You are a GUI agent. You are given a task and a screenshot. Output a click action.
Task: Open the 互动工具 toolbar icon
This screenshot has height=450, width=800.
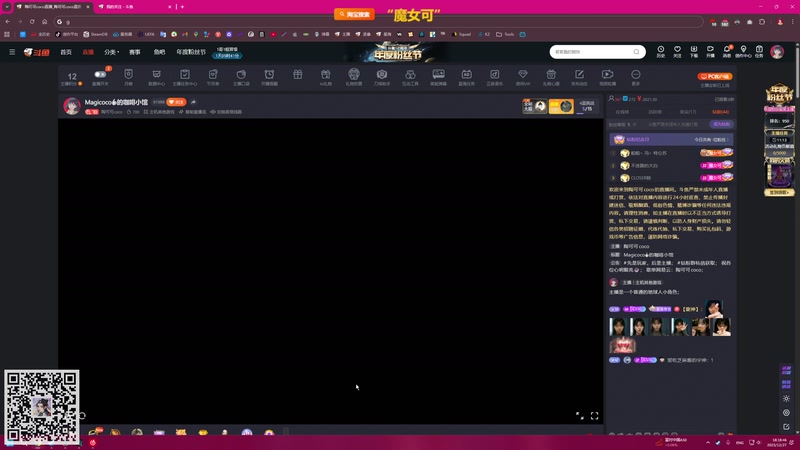pyautogui.click(x=410, y=77)
